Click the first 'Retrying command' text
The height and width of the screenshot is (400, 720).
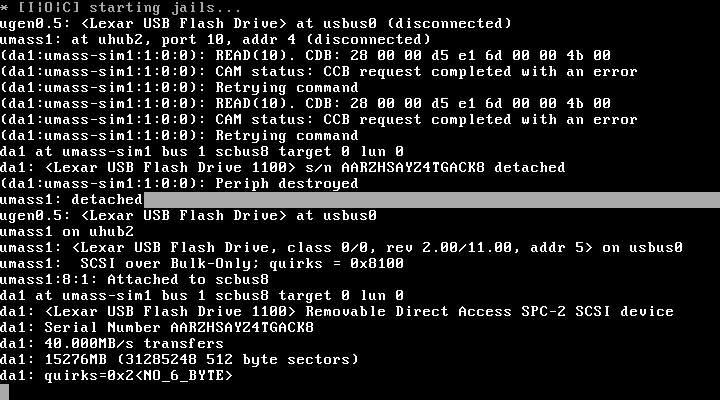coord(287,87)
